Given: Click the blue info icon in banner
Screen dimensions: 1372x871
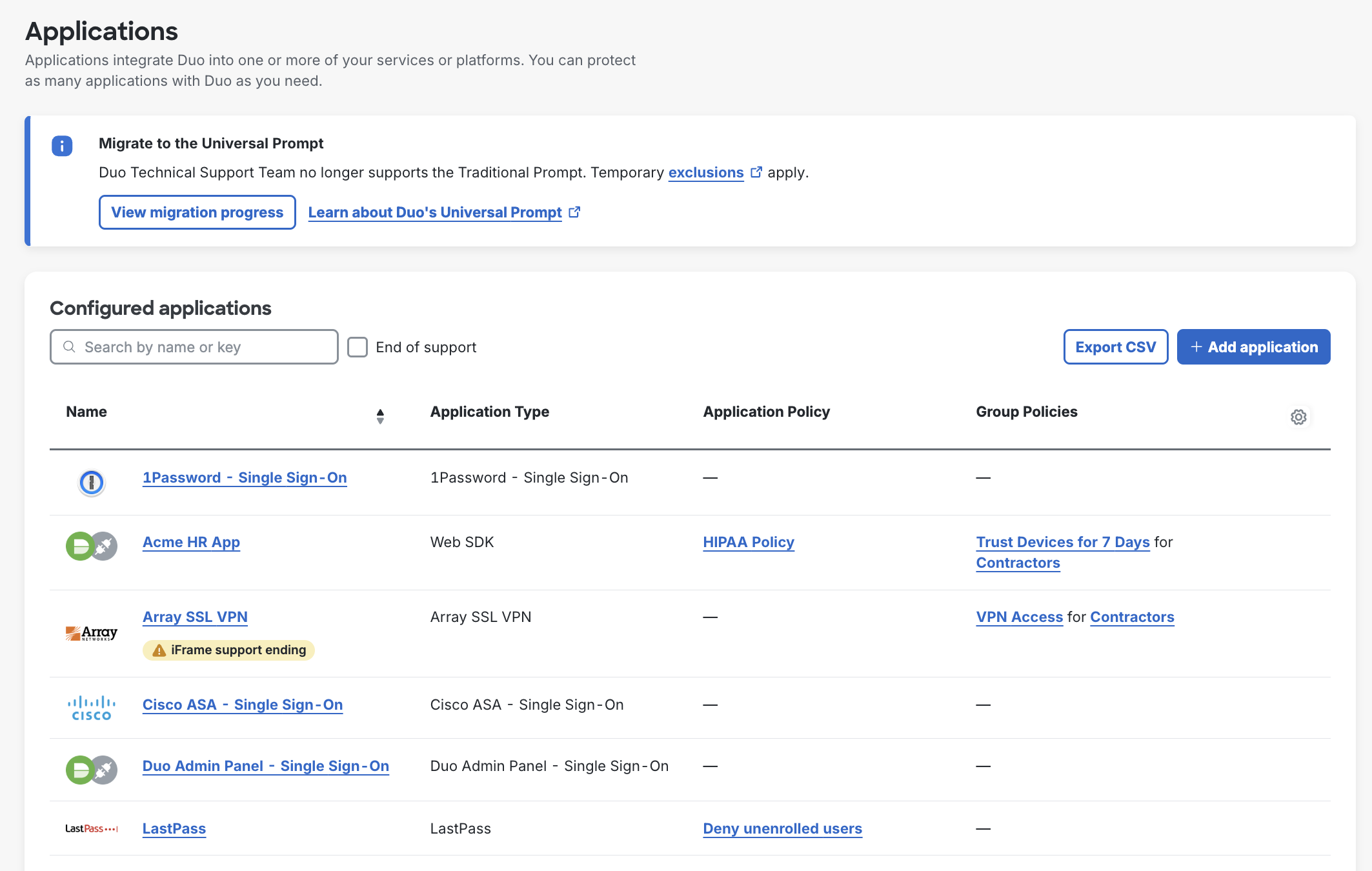Looking at the screenshot, I should click(x=62, y=146).
